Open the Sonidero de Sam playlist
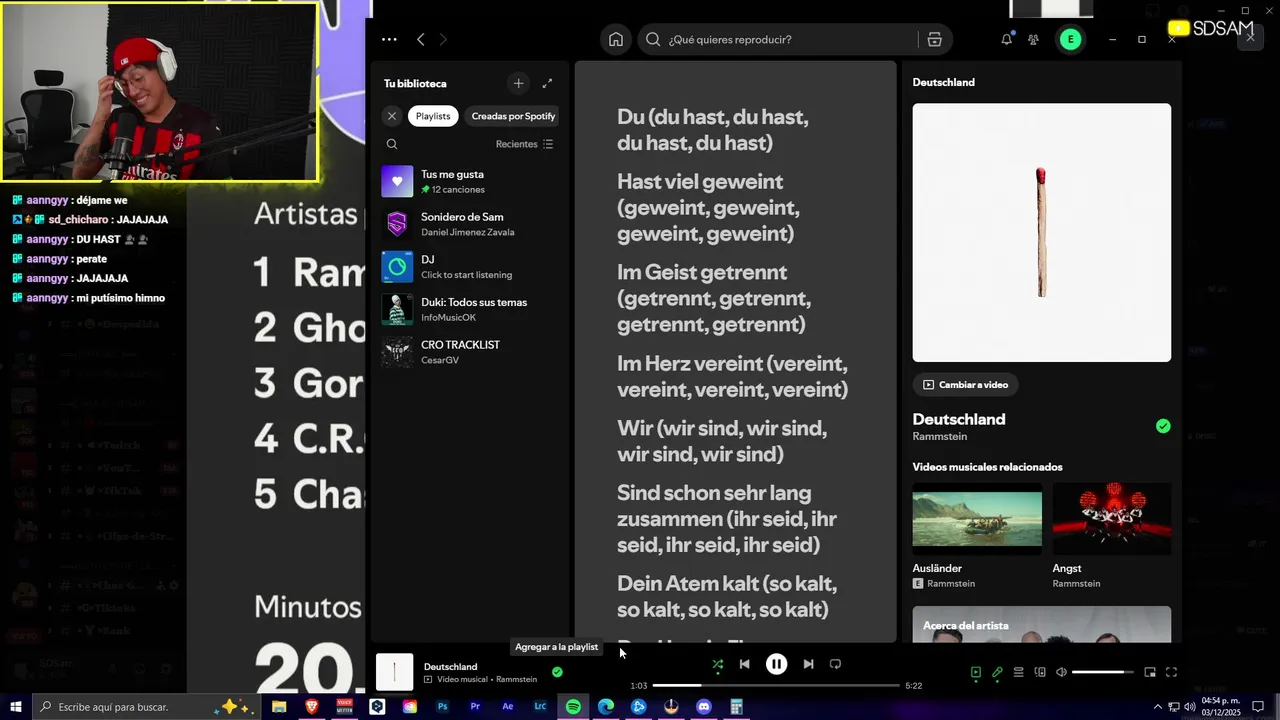 coord(470,224)
